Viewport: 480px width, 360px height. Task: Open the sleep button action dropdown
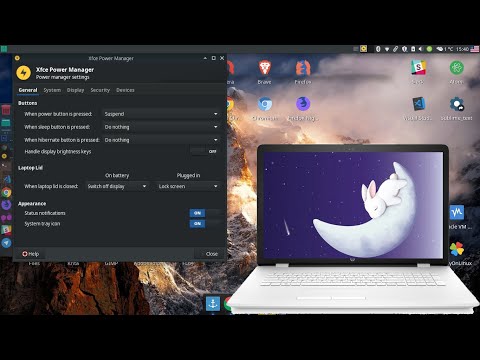coord(161,127)
